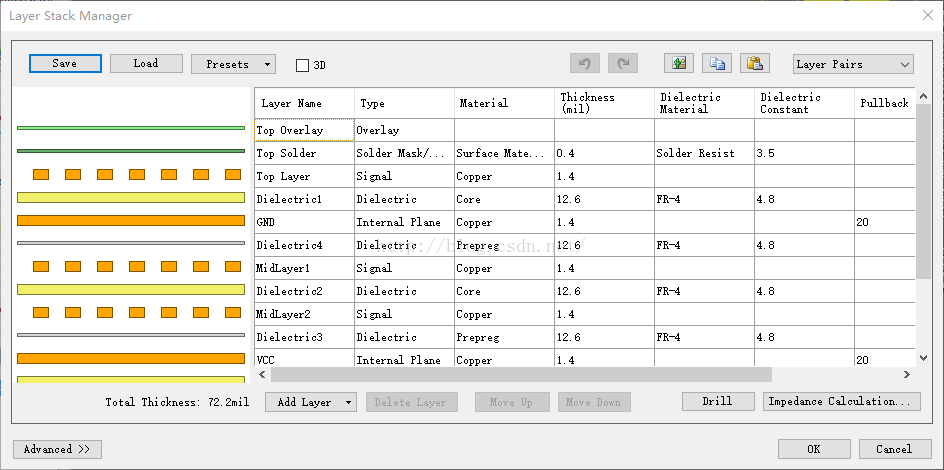Image resolution: width=944 pixels, height=470 pixels.
Task: Click the Advanced >> button
Action: point(57,449)
